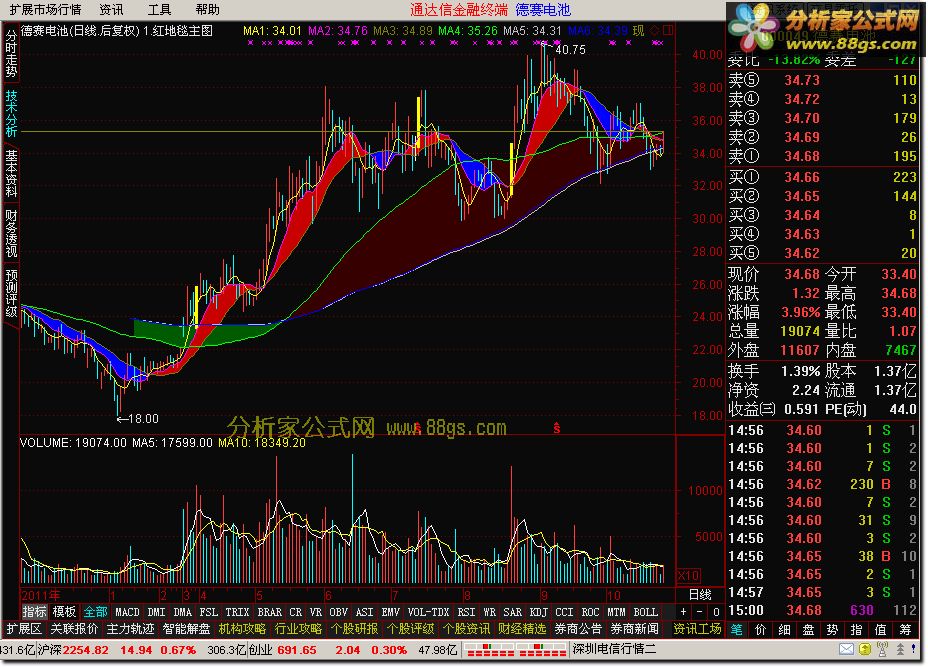Image resolution: width=928 pixels, height=667 pixels.
Task: Apply the FSL indicator
Action: tap(208, 612)
